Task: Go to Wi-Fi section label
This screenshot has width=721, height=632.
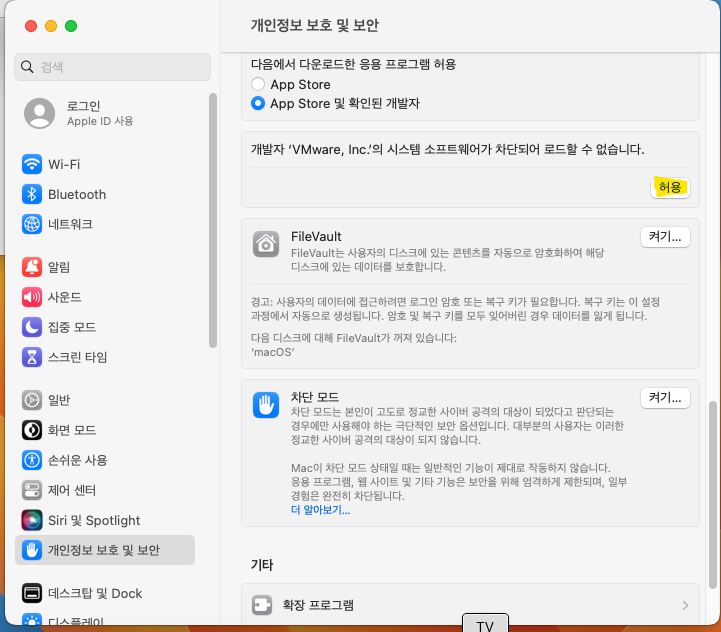Action: click(x=64, y=164)
